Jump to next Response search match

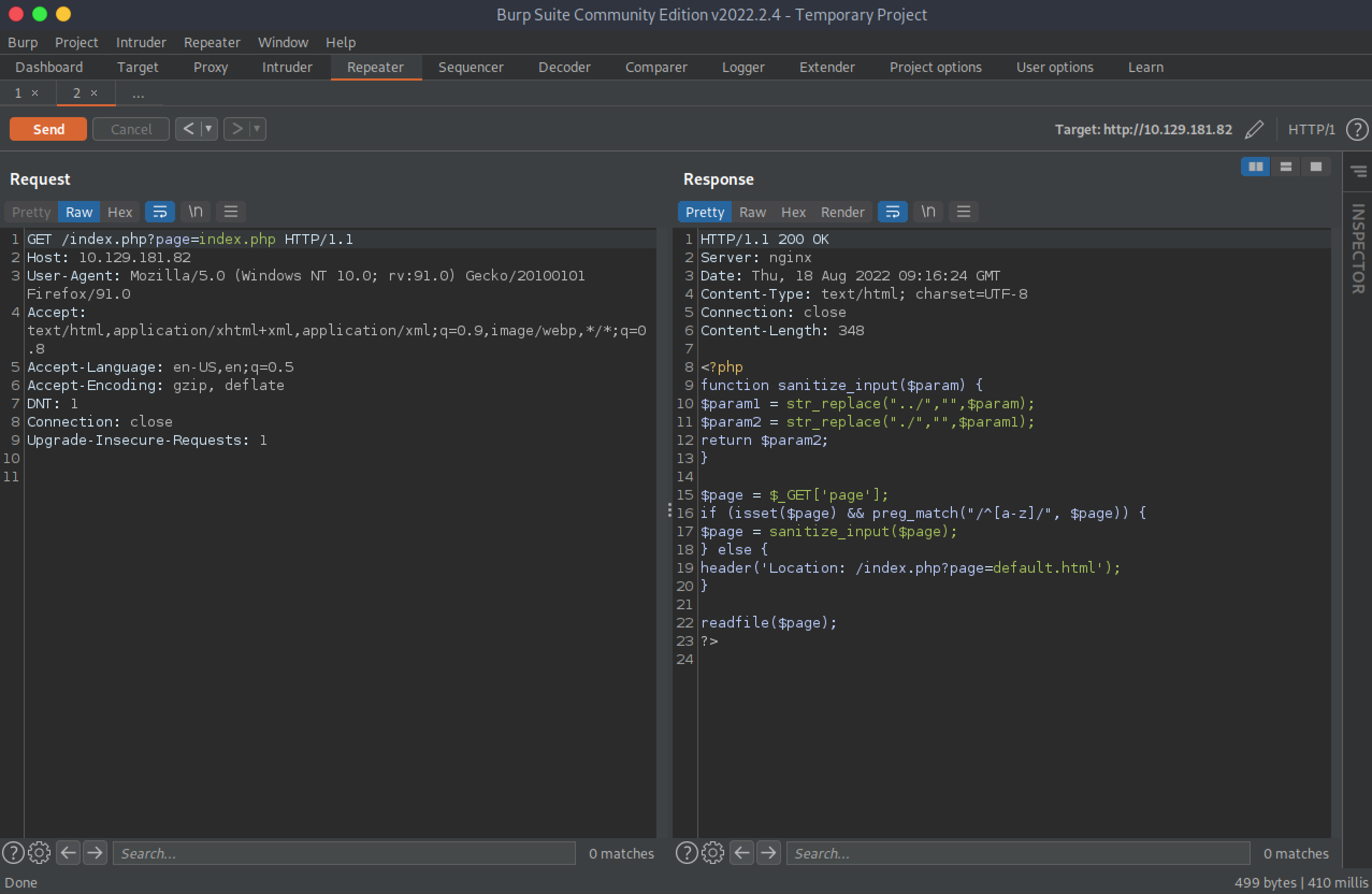[x=768, y=853]
